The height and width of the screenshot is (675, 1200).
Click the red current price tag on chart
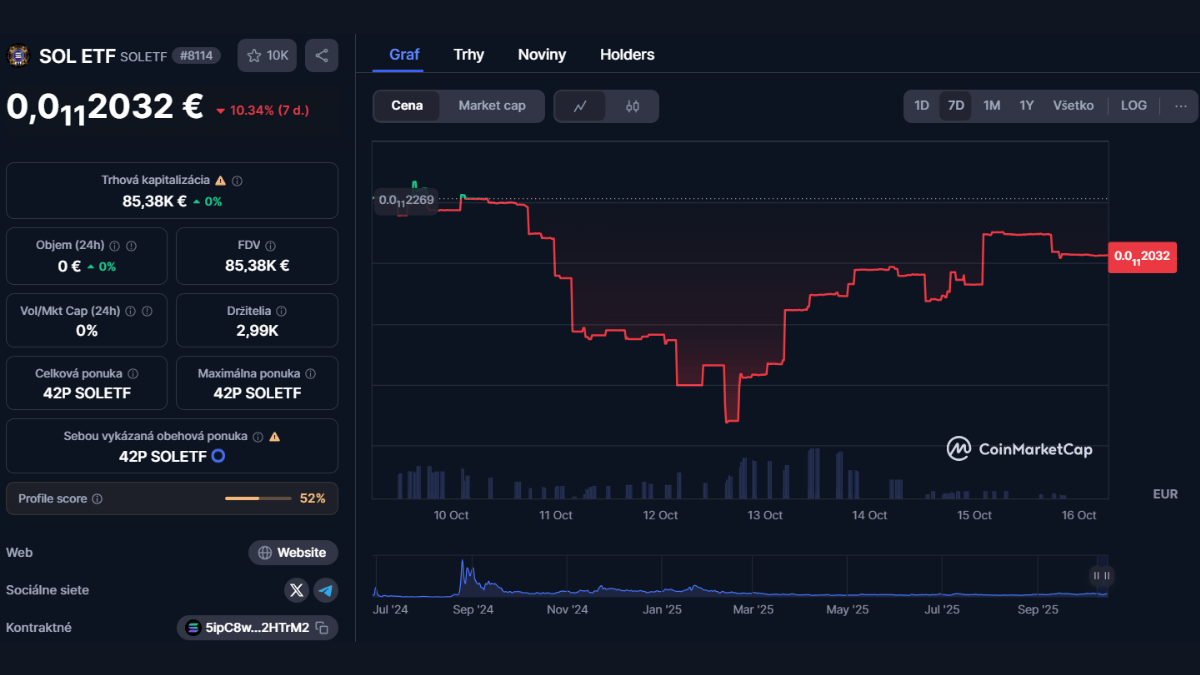click(1142, 256)
